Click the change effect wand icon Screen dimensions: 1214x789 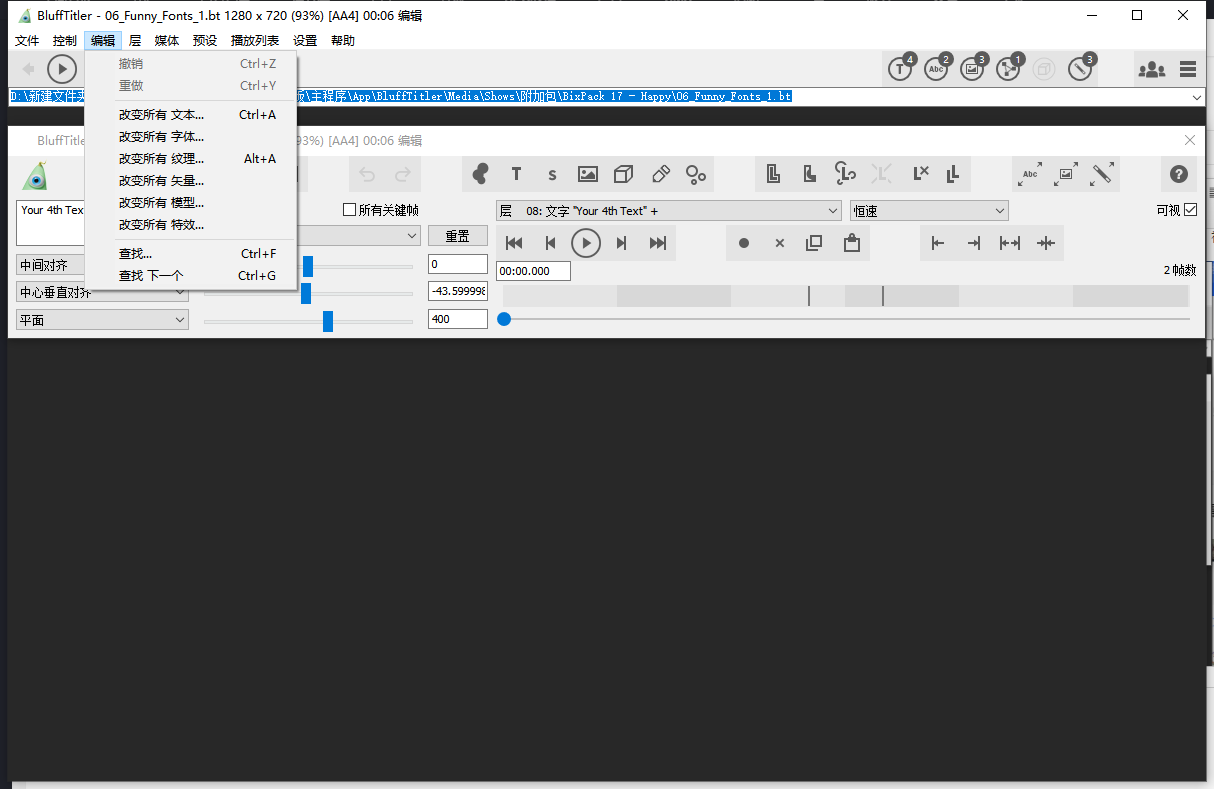click(1102, 174)
